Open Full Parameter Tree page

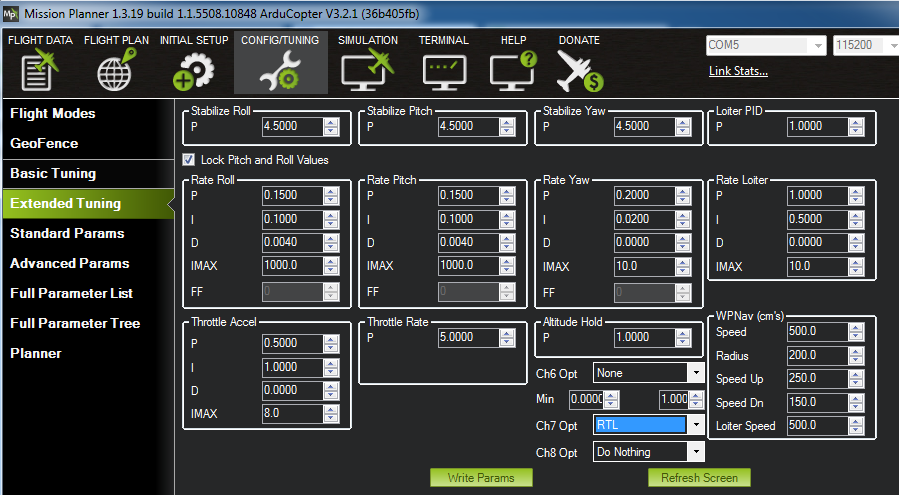(x=75, y=323)
